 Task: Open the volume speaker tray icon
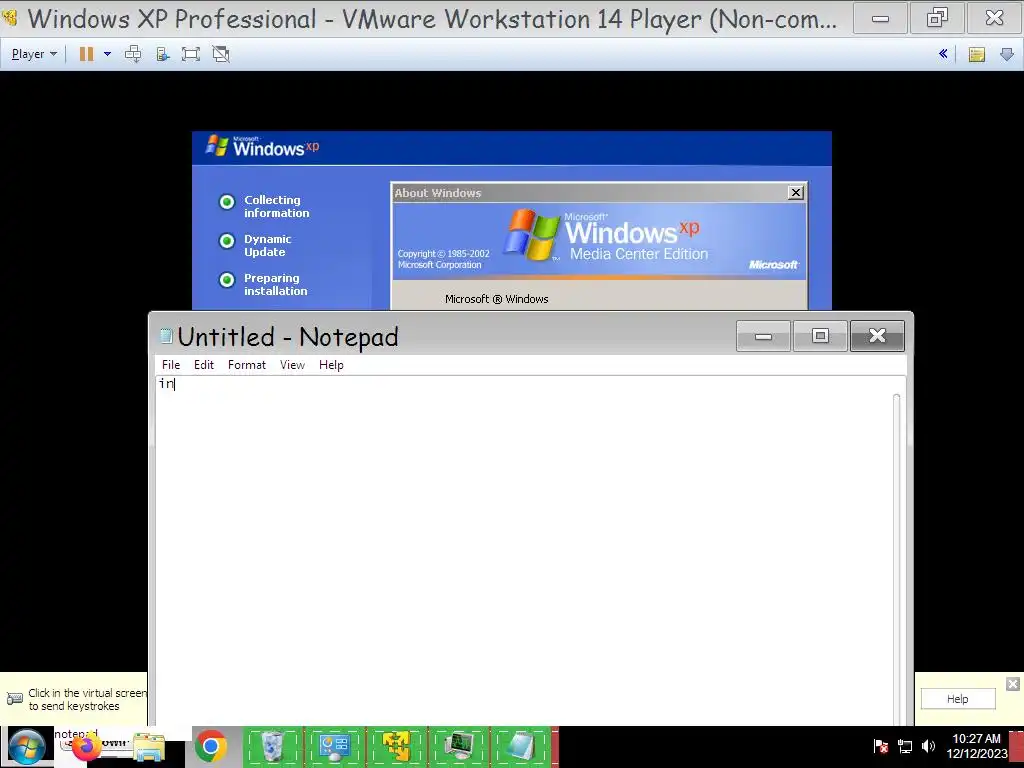click(x=928, y=746)
